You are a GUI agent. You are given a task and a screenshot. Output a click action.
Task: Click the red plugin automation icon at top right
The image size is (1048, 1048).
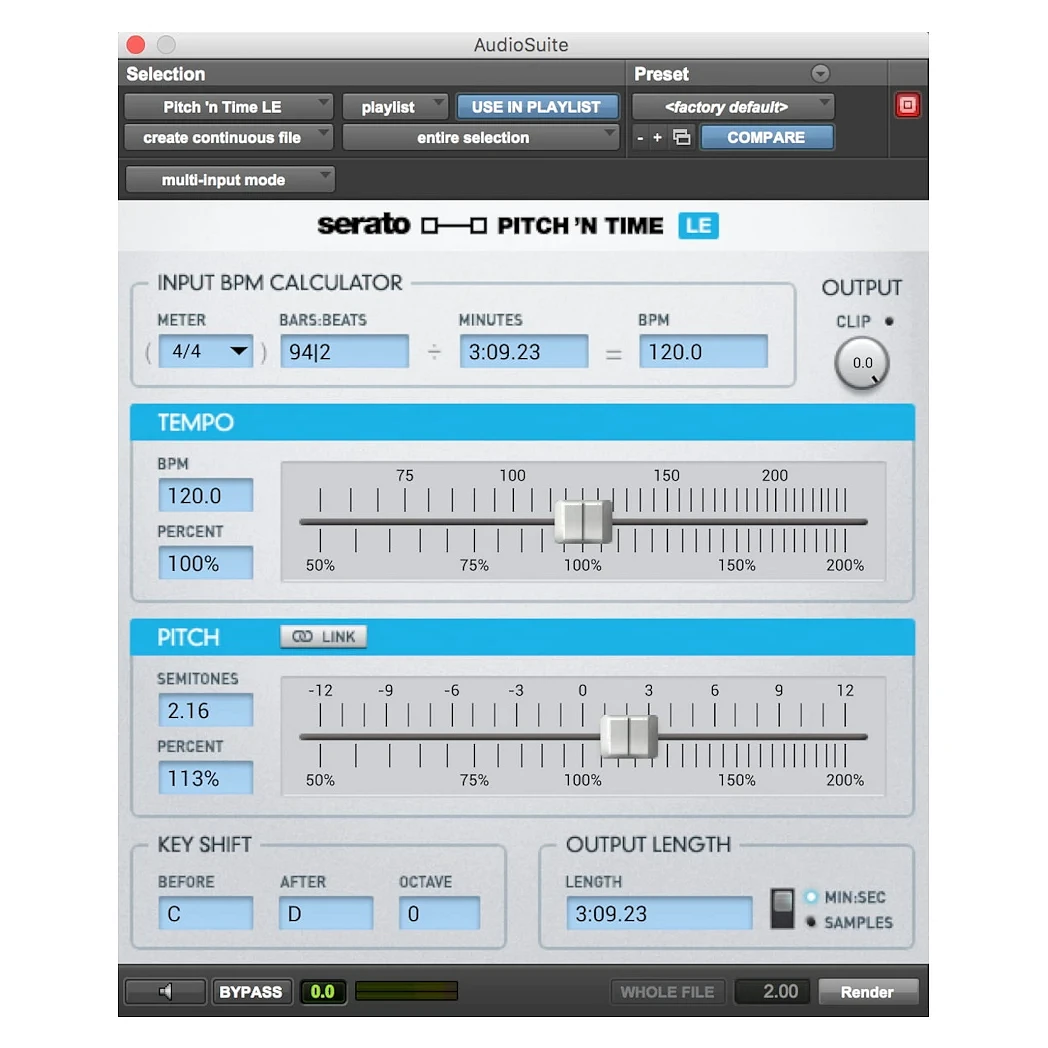[907, 105]
